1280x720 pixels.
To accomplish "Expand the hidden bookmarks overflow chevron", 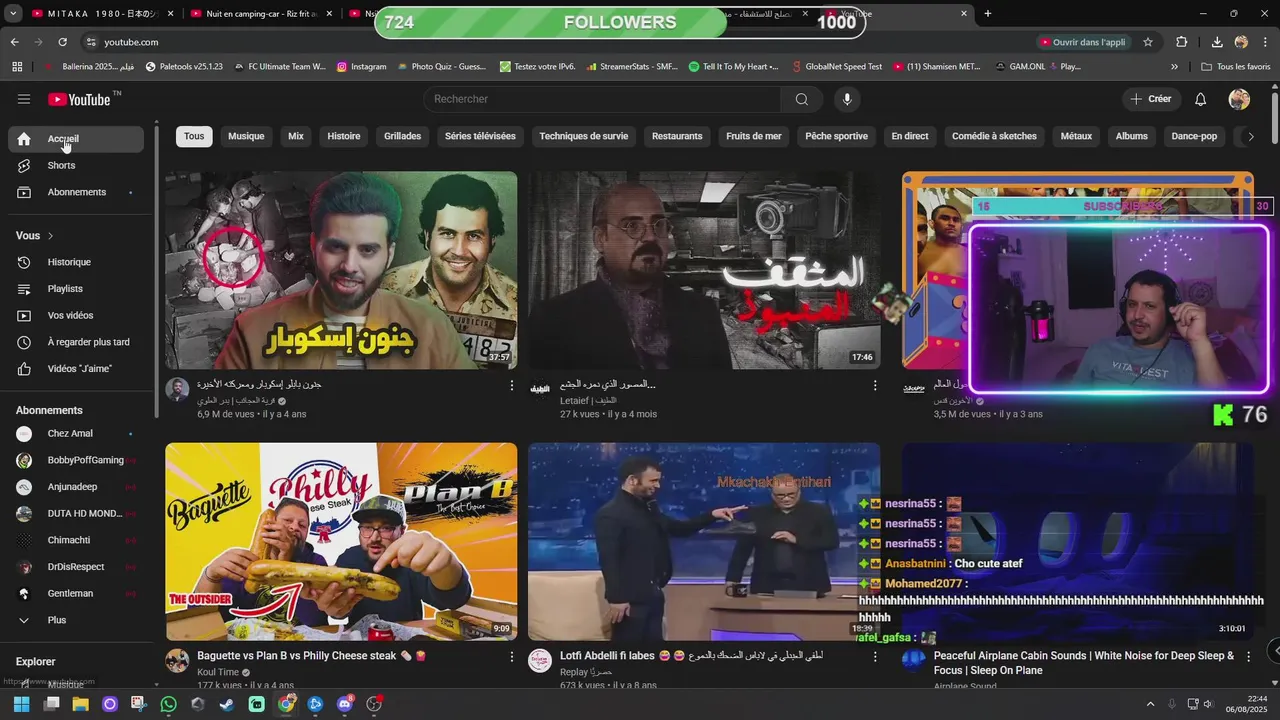I will pyautogui.click(x=1174, y=67).
